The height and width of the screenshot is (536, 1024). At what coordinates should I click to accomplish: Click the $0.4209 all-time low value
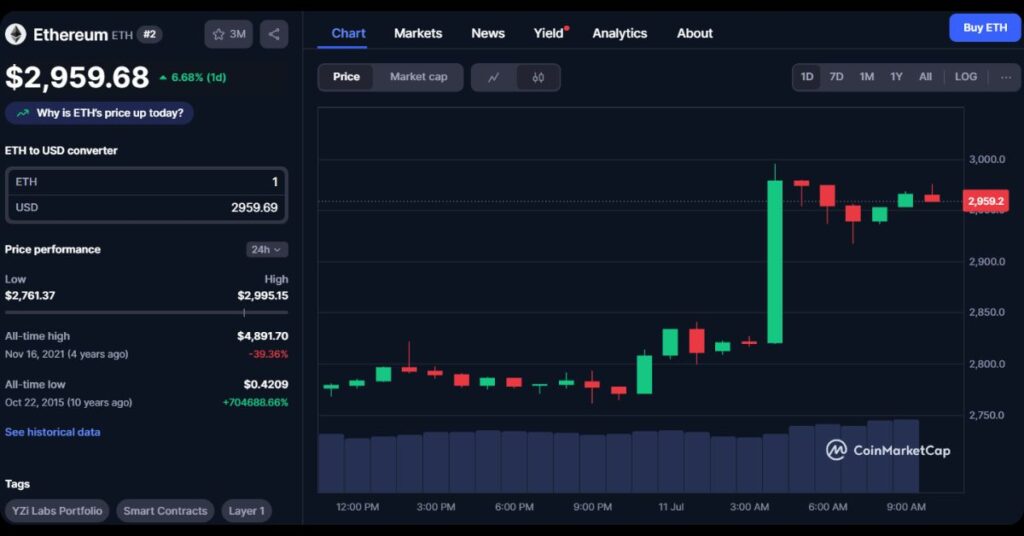(x=266, y=385)
